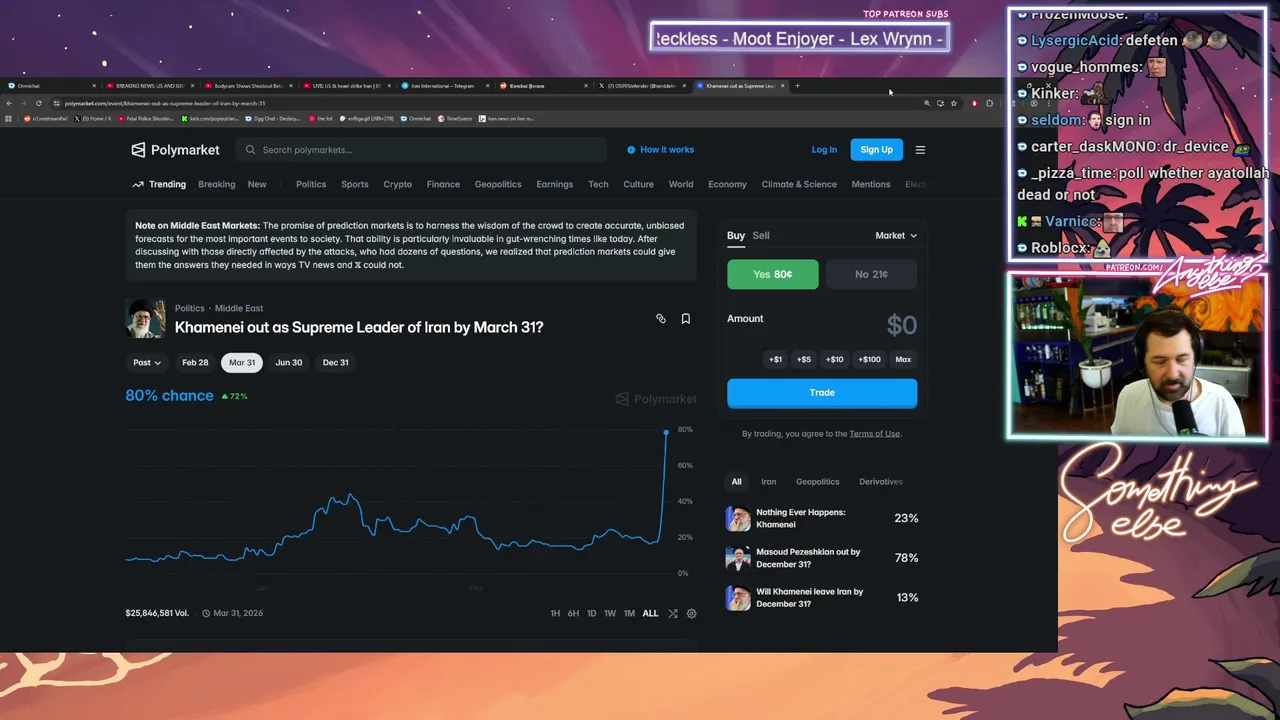
Task: Bookmark the Khamenei market
Action: (x=686, y=319)
